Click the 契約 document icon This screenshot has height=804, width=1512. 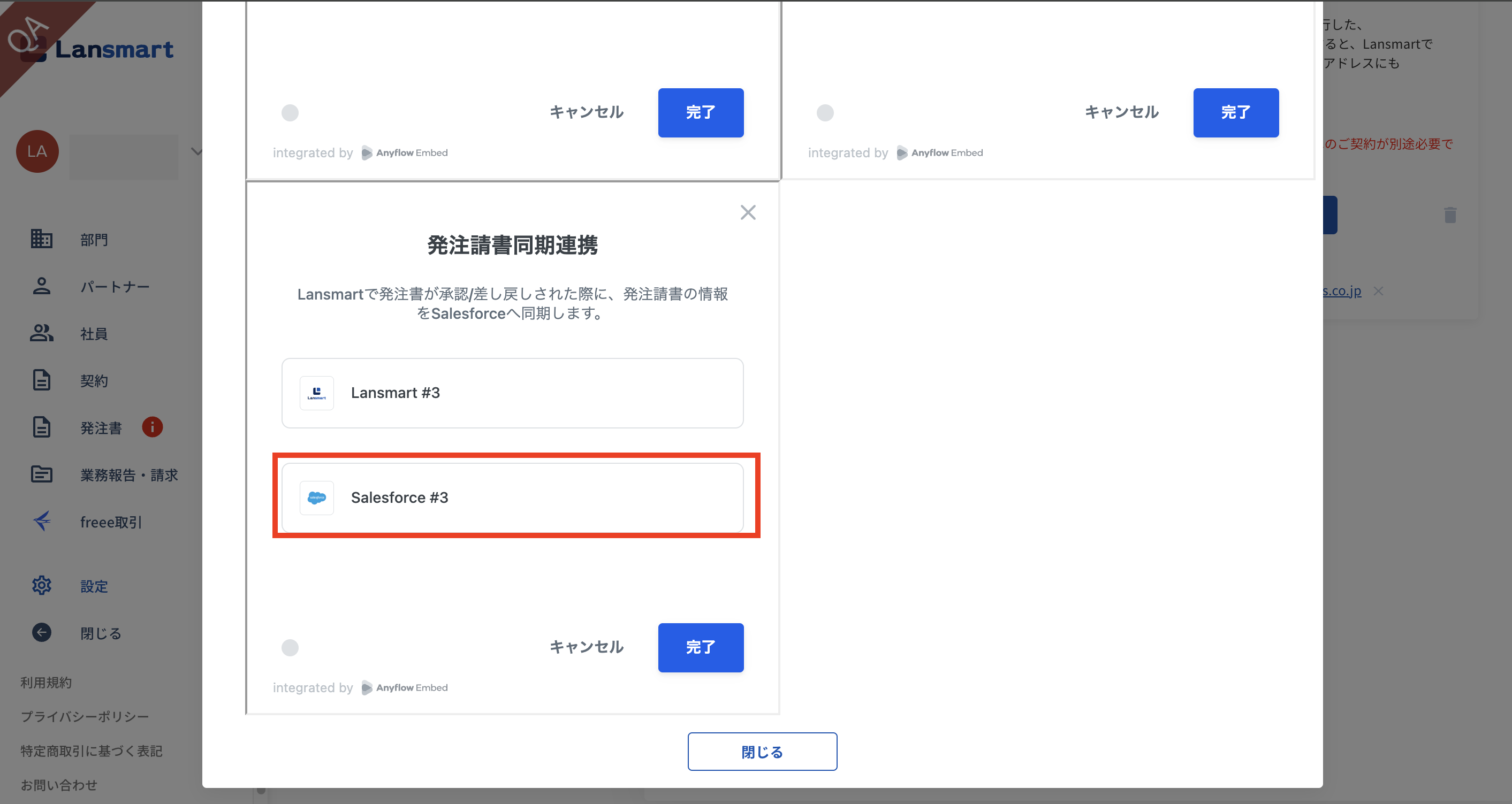(x=41, y=380)
